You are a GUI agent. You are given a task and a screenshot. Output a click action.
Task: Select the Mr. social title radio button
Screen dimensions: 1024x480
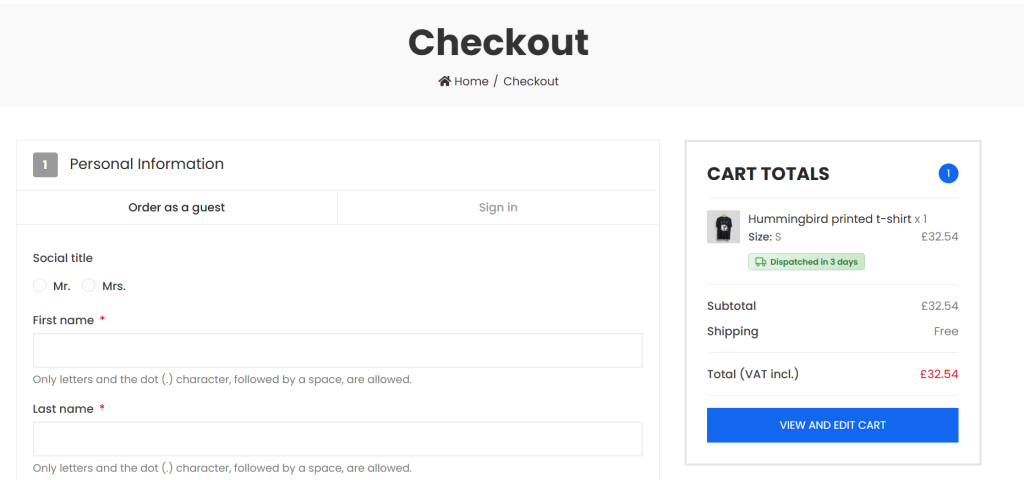coord(40,286)
